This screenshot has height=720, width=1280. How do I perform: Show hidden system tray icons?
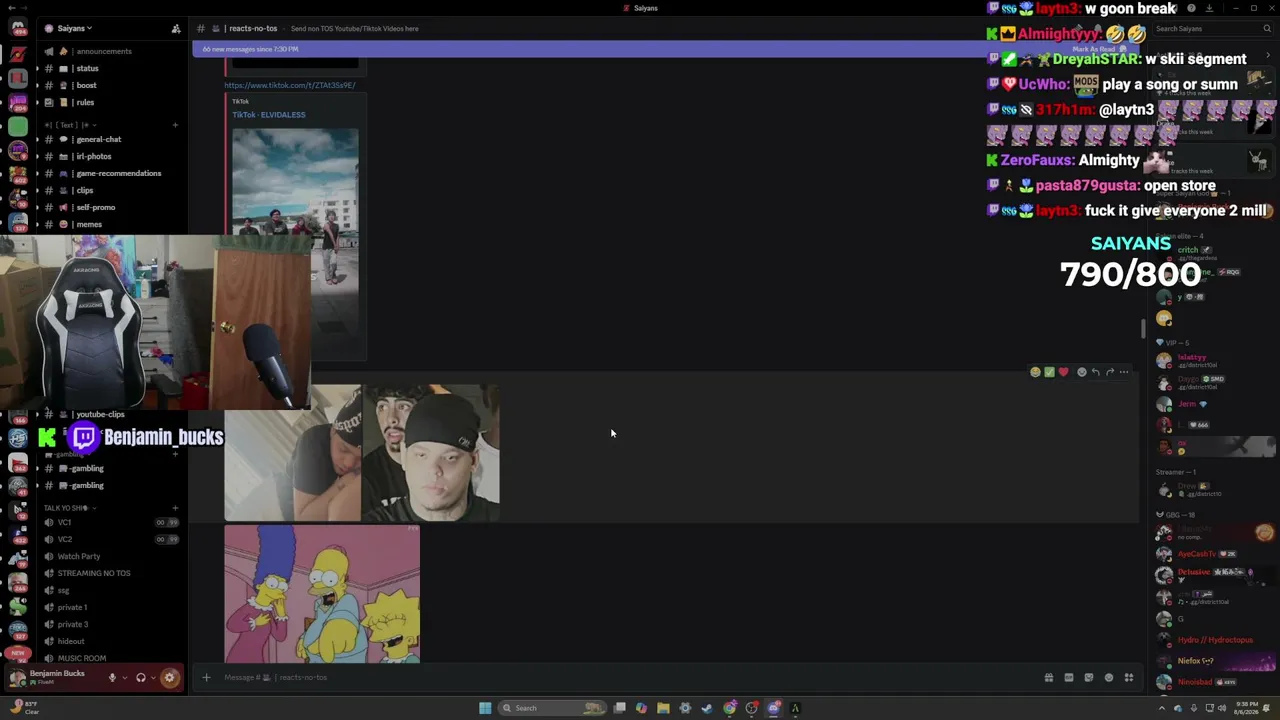(x=1162, y=708)
